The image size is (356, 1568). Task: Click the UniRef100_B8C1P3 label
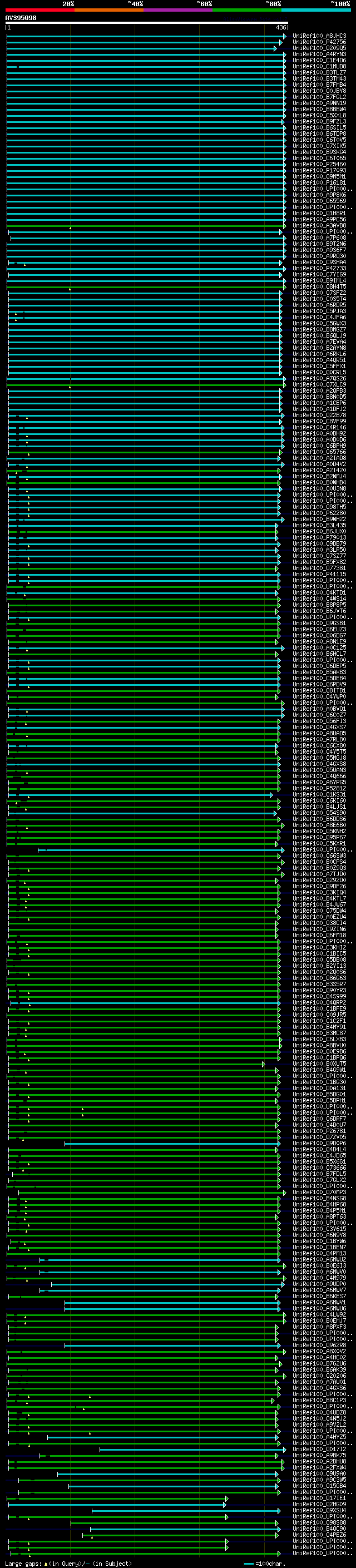(x=319, y=1400)
